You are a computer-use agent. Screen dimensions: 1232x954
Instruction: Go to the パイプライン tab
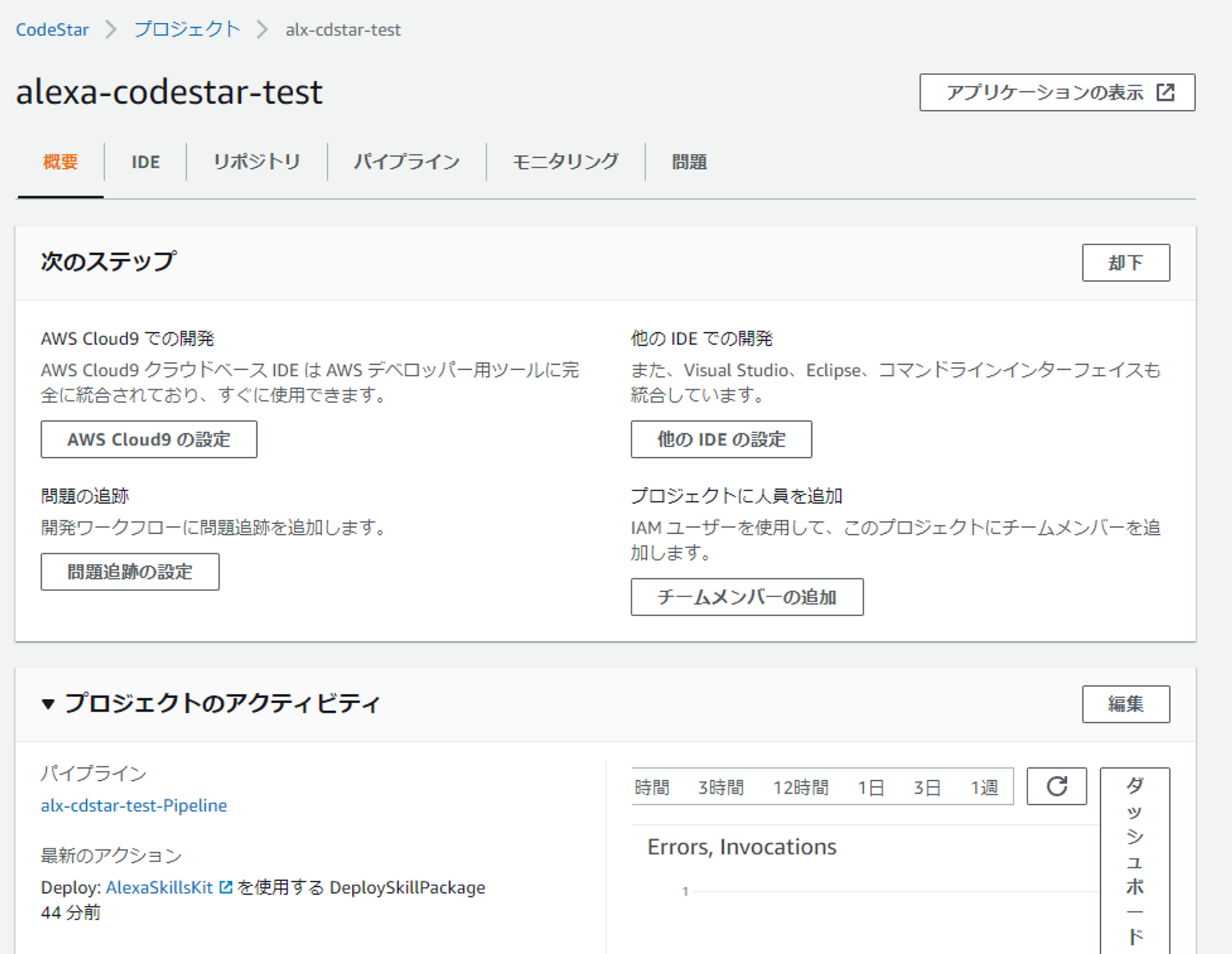(407, 162)
